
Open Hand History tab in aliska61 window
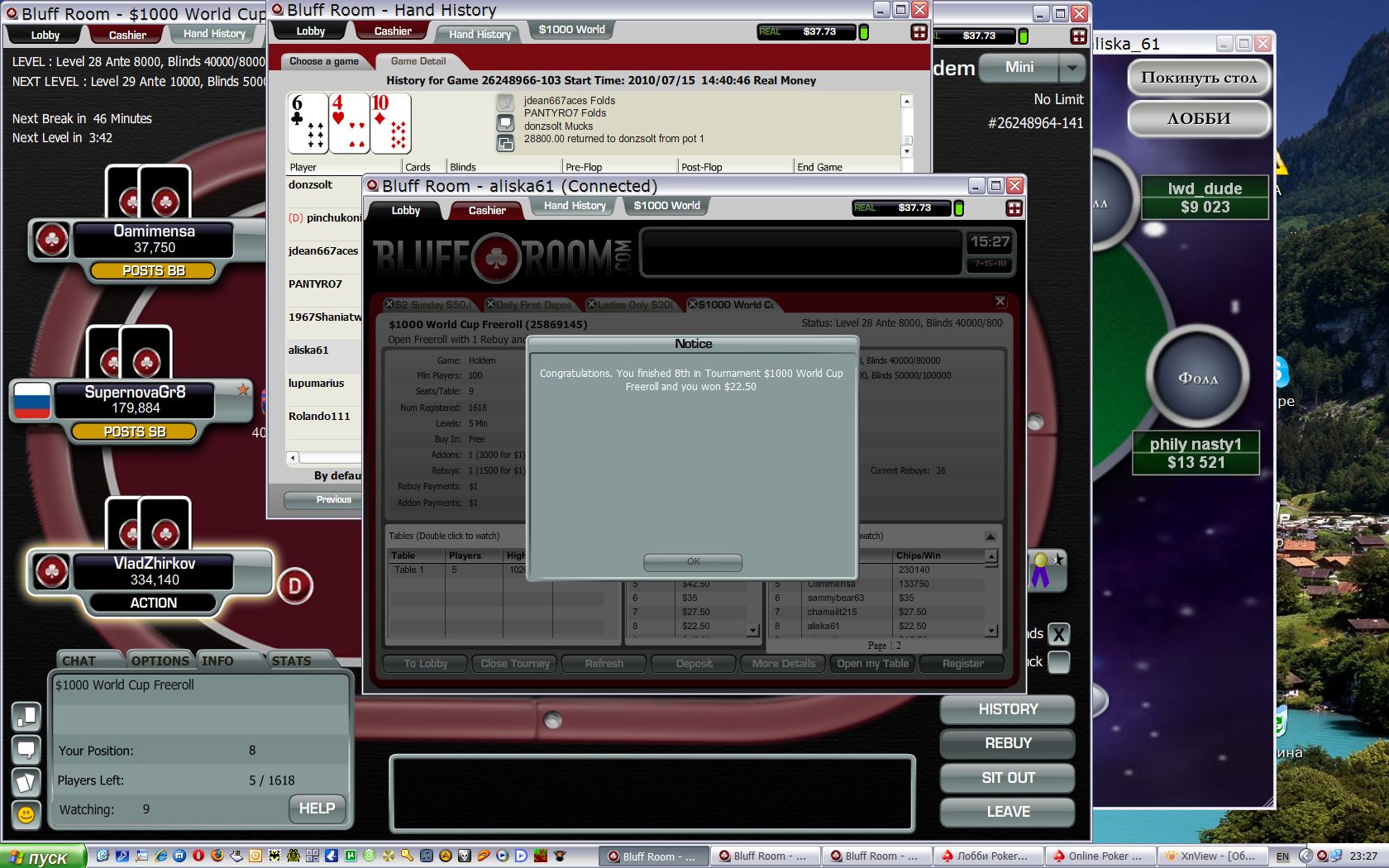point(575,206)
